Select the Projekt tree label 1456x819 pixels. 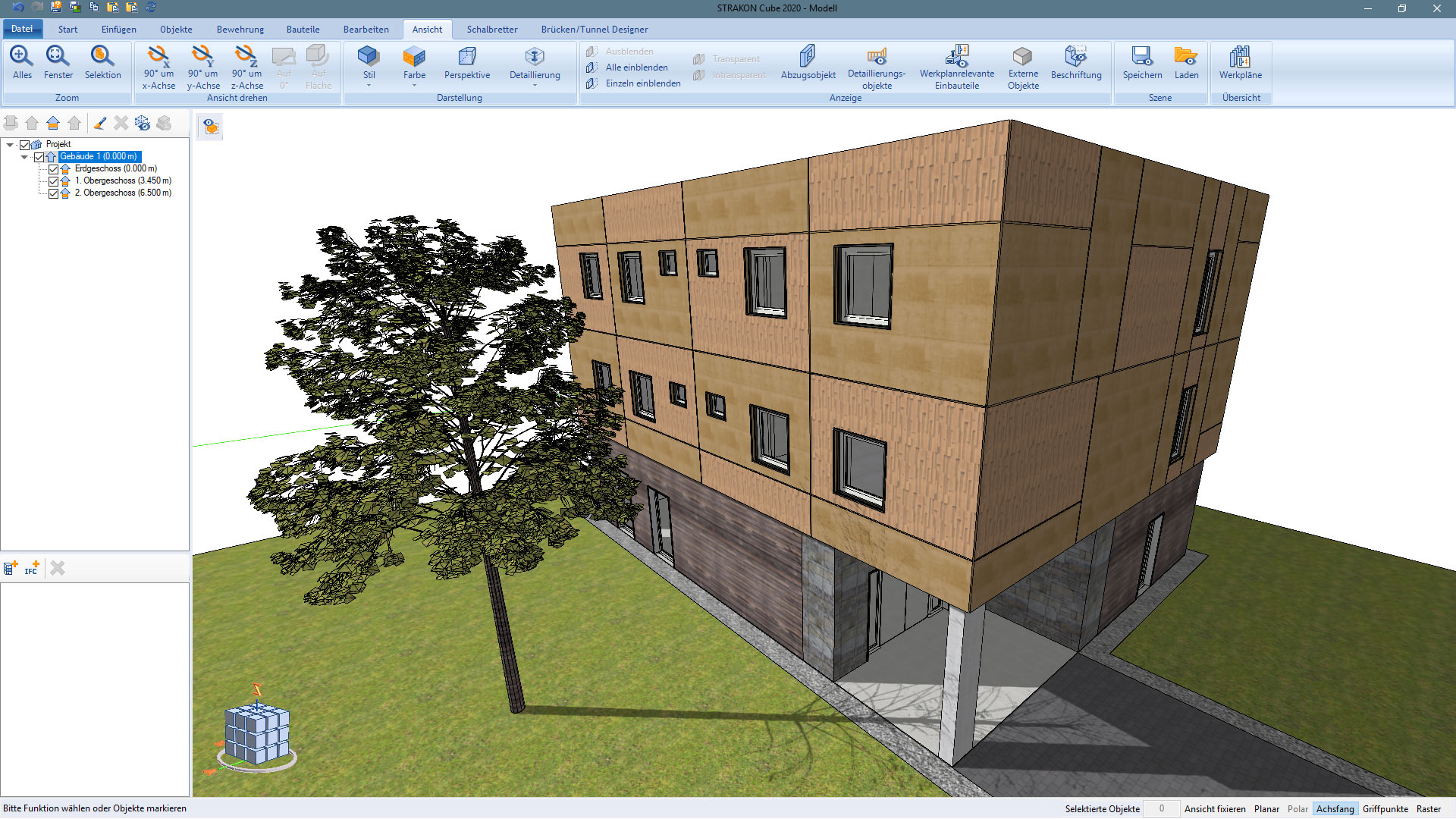point(58,145)
